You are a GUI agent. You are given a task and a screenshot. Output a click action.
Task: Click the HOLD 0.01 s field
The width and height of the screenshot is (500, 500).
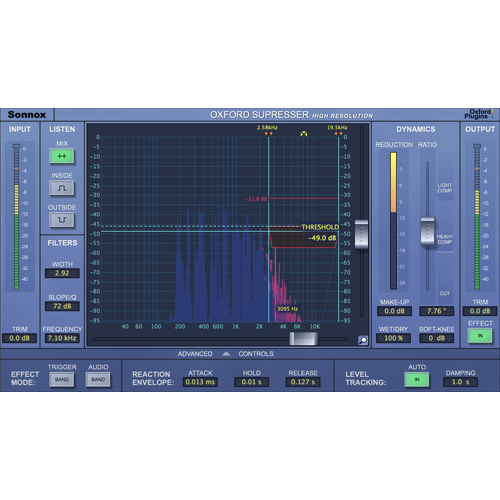tap(251, 382)
